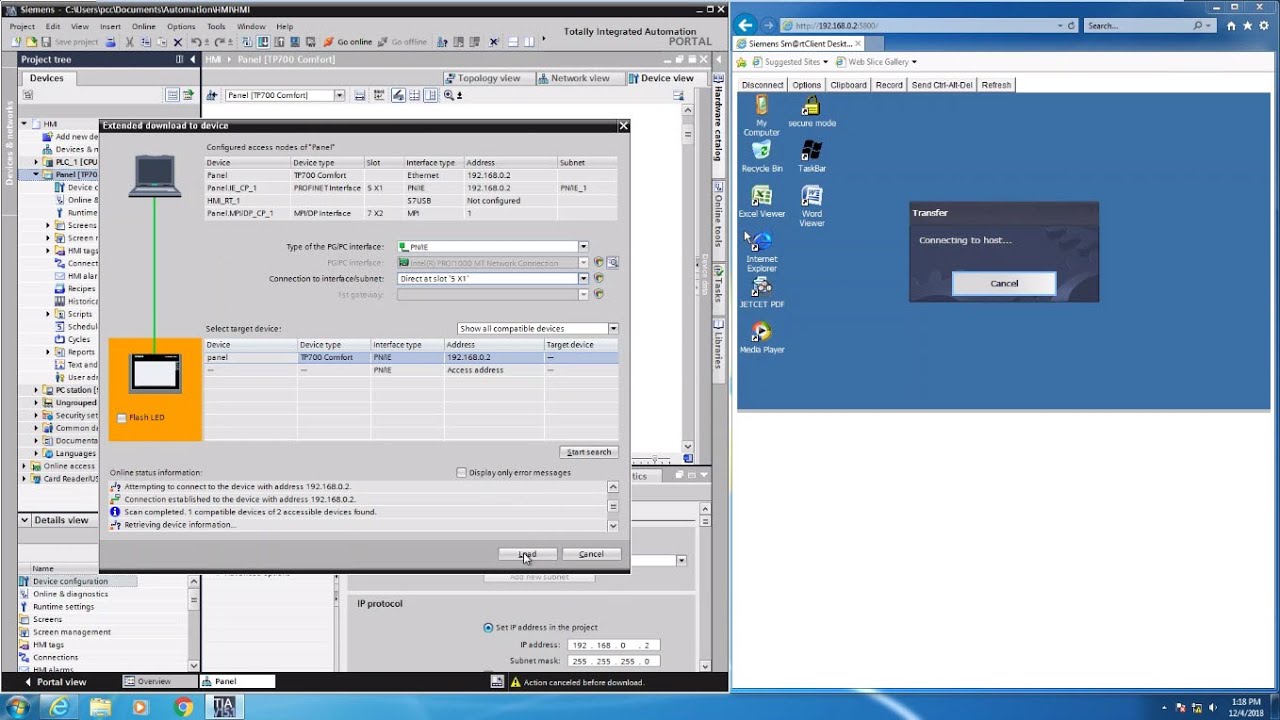Screen dimensions: 1280x720
Task: Click Disconnect in Sm@rtClient toolbar
Action: 763,85
